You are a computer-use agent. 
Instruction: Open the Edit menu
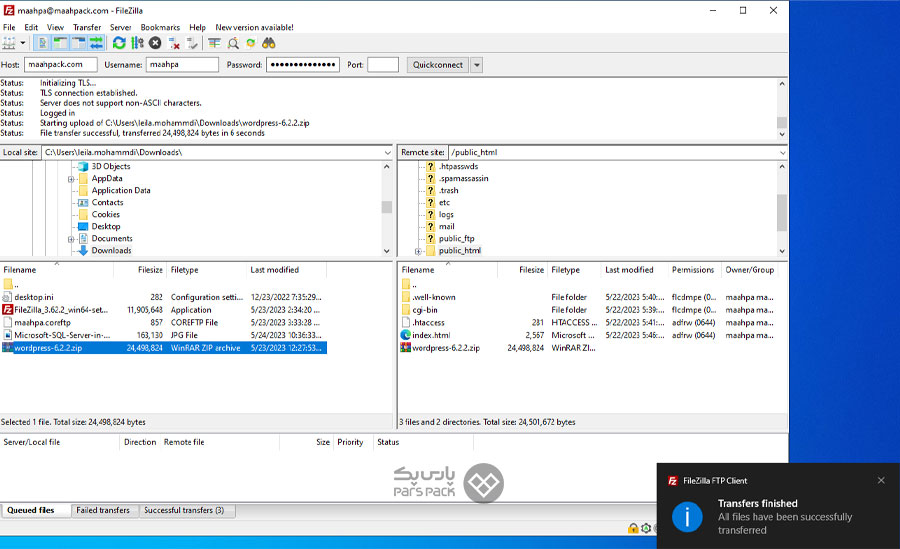31,27
